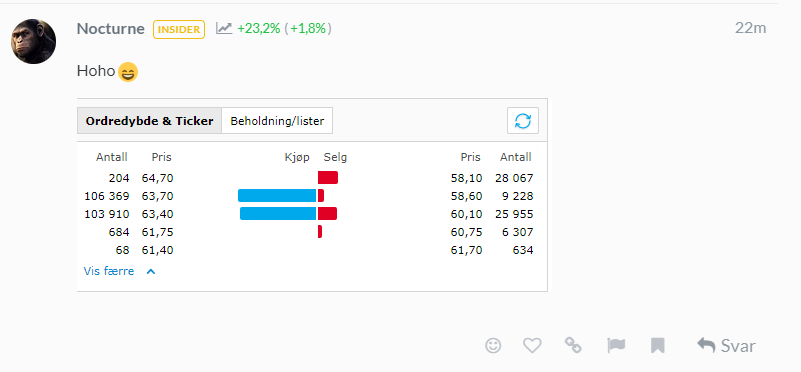Open Nocturne's ape avatar

pyautogui.click(x=33, y=41)
